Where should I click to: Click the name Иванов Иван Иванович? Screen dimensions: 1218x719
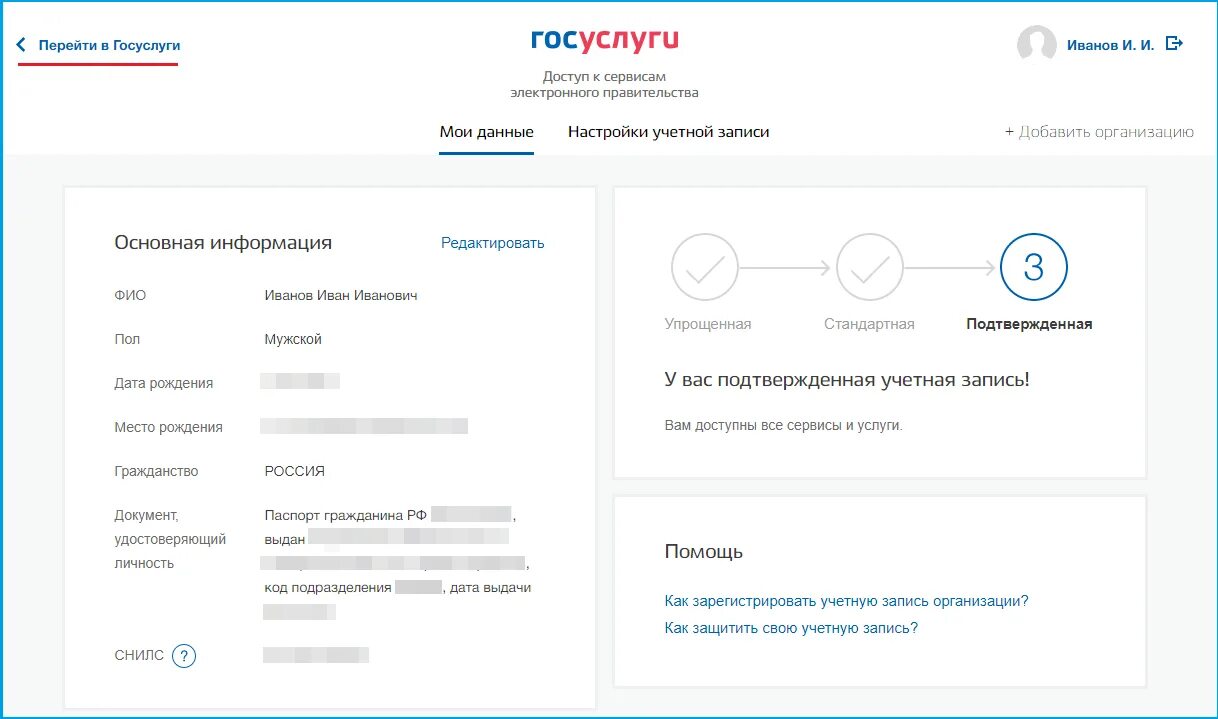pos(341,296)
